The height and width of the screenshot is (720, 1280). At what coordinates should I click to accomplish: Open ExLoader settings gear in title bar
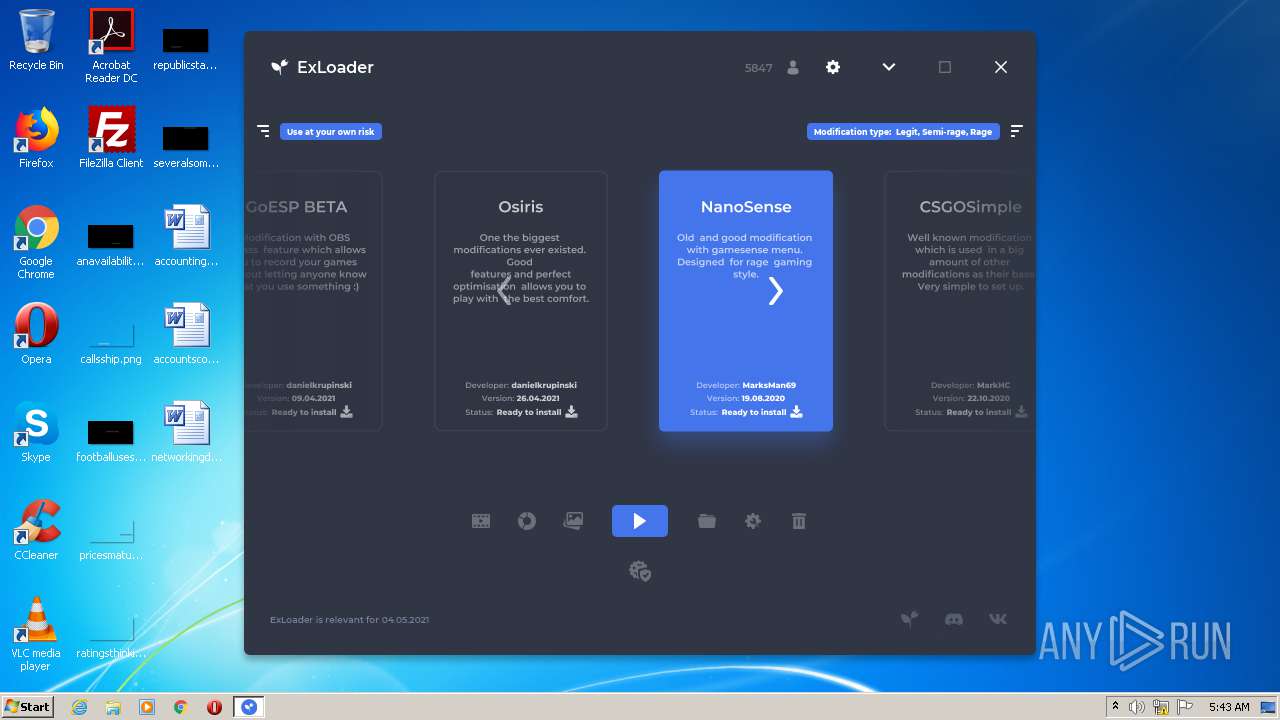tap(833, 67)
